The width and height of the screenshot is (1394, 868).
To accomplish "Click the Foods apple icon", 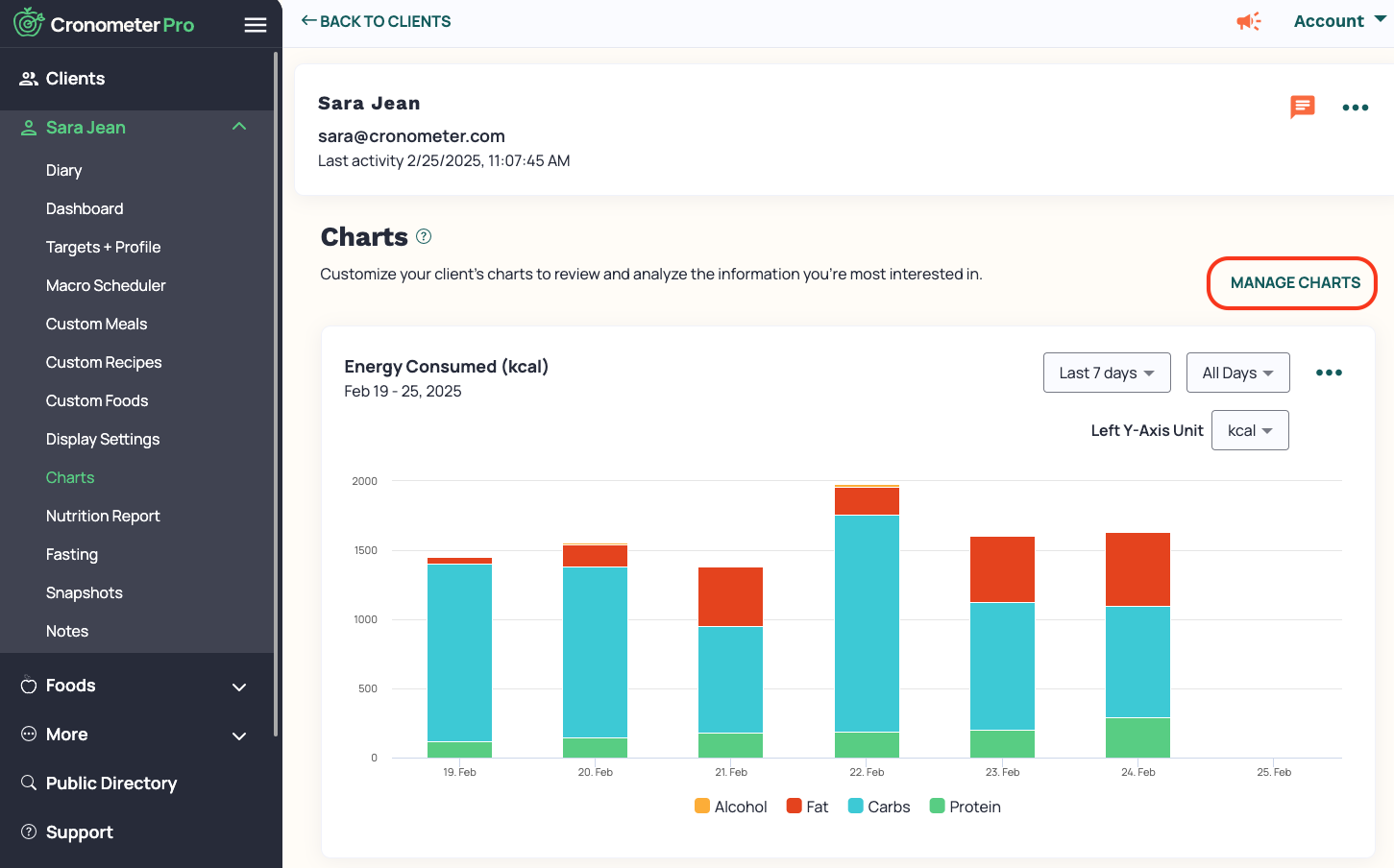I will (x=29, y=686).
